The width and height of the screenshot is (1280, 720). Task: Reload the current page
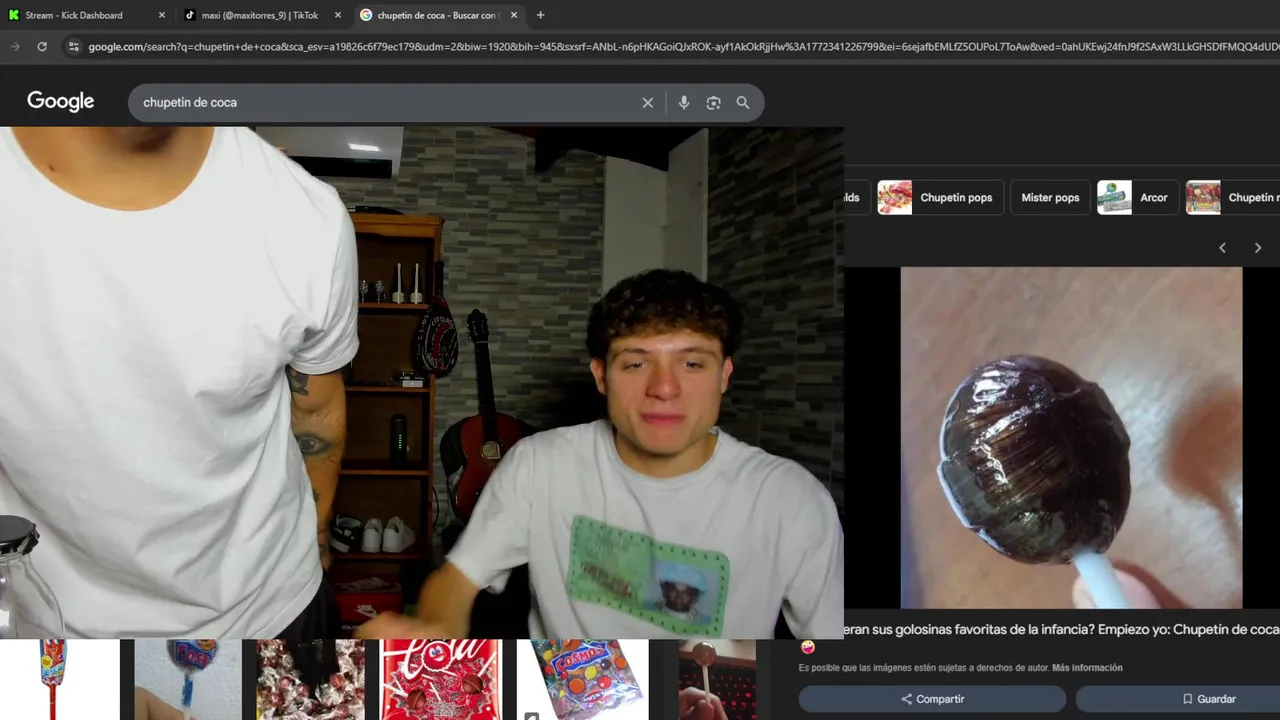coord(42,46)
